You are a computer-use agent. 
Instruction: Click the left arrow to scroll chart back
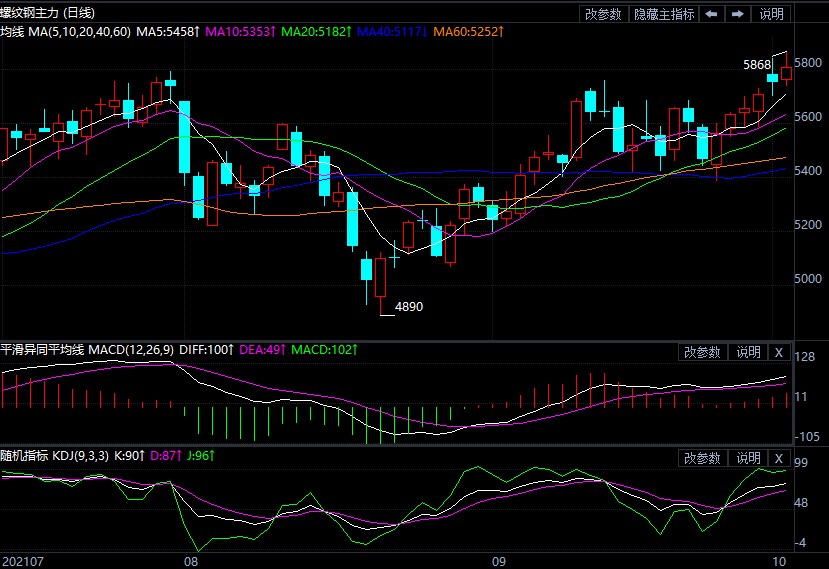click(711, 14)
